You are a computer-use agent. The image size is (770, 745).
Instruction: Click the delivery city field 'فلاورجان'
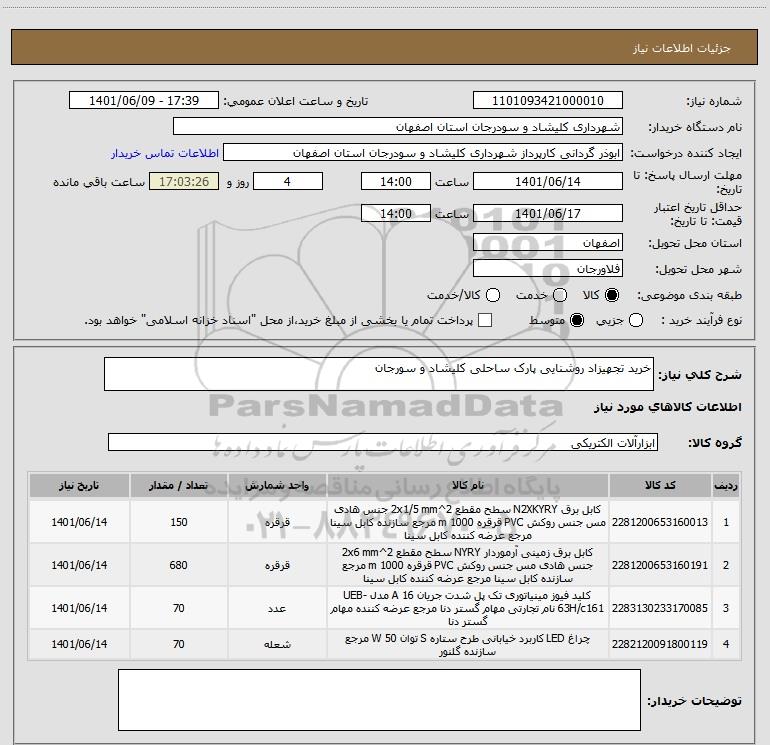(548, 269)
